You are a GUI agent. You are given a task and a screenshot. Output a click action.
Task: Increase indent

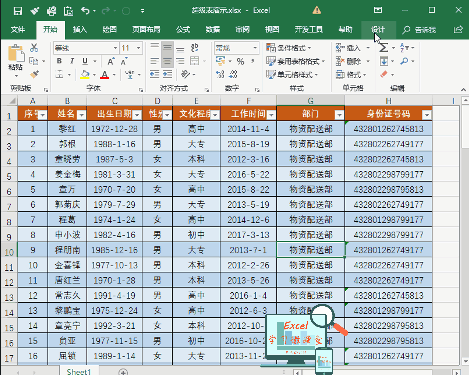167,74
